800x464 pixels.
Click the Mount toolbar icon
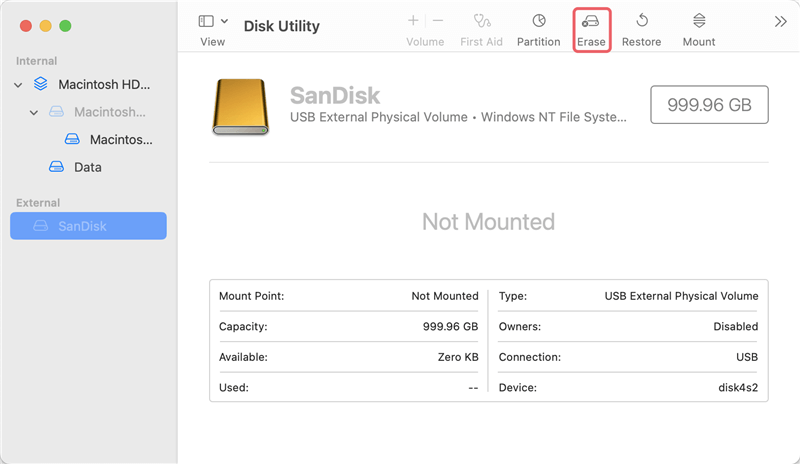pyautogui.click(x=699, y=21)
